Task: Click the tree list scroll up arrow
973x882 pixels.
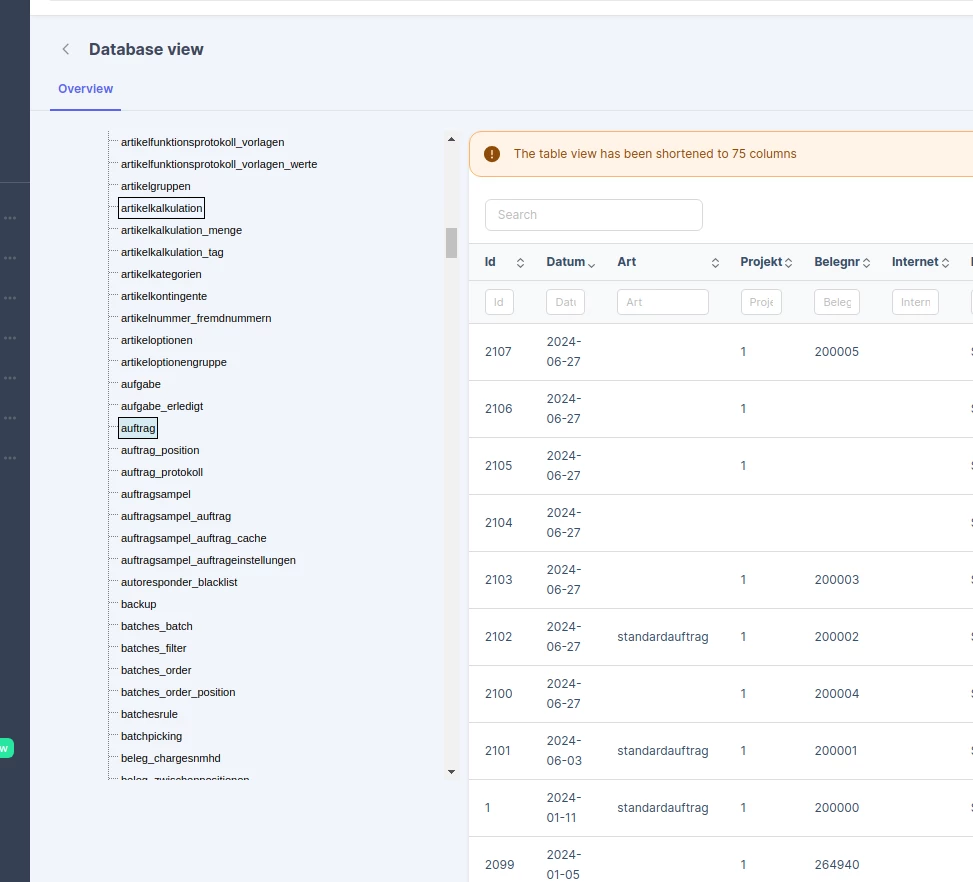Action: (x=451, y=139)
